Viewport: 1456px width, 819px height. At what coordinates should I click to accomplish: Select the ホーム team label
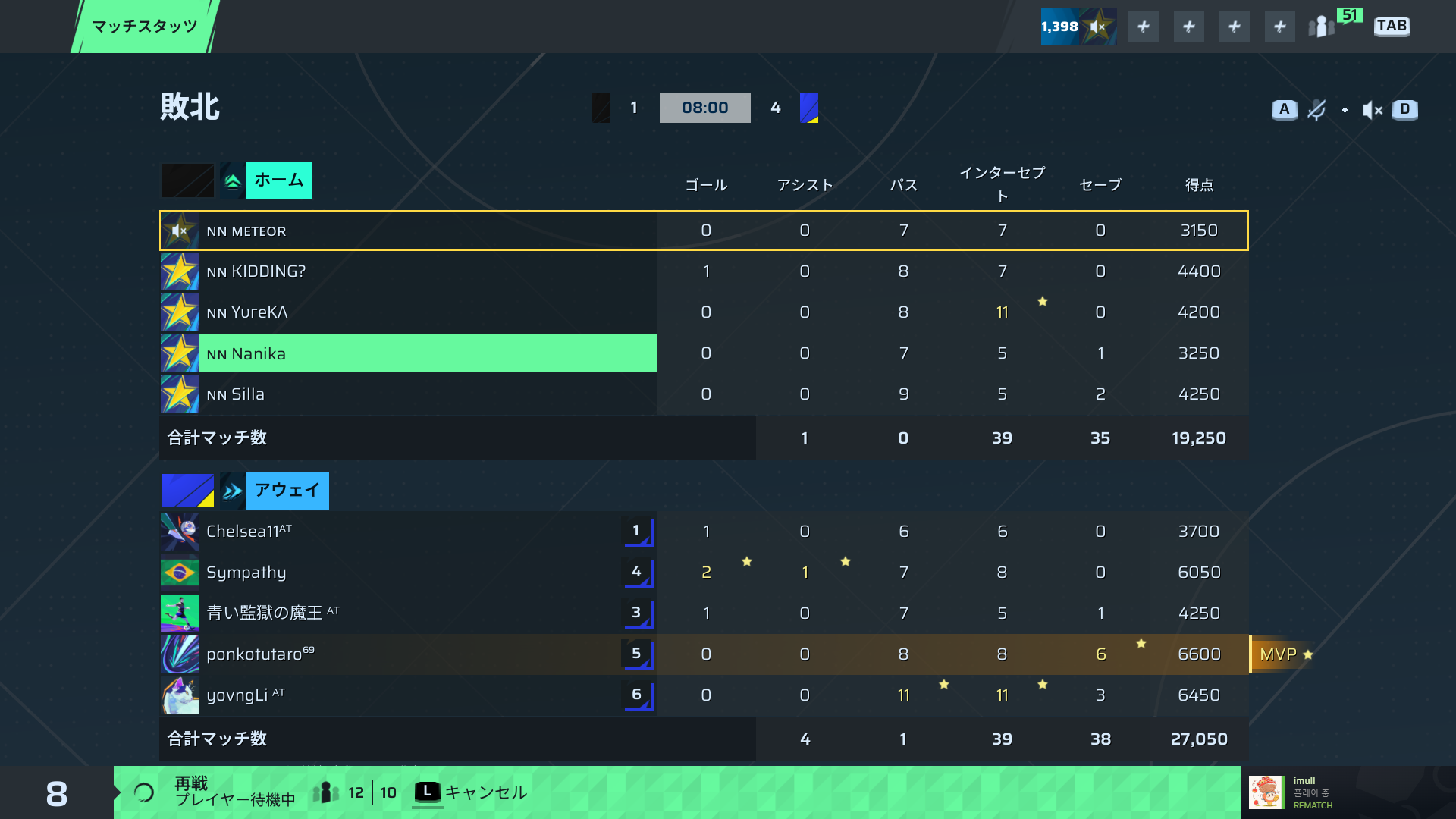tap(279, 180)
